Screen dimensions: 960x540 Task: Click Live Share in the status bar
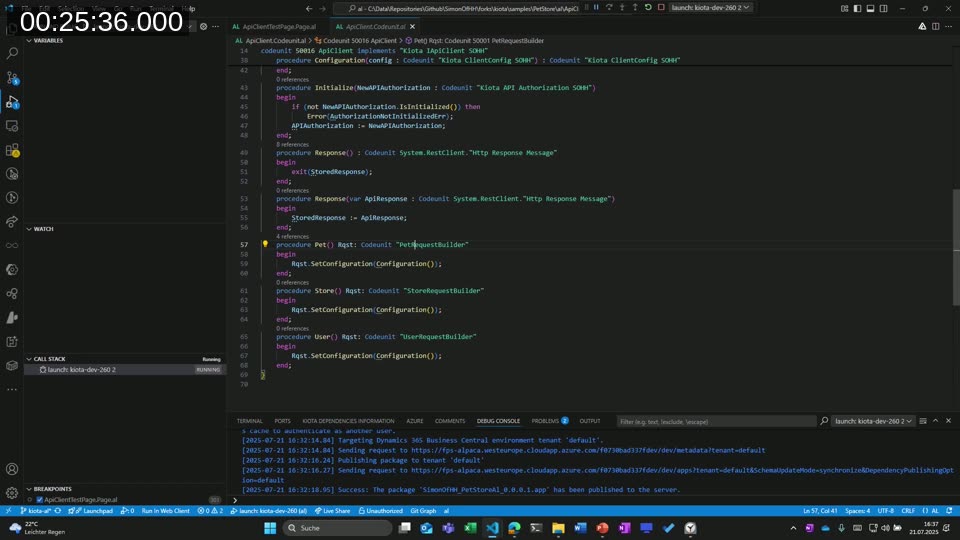coord(332,511)
